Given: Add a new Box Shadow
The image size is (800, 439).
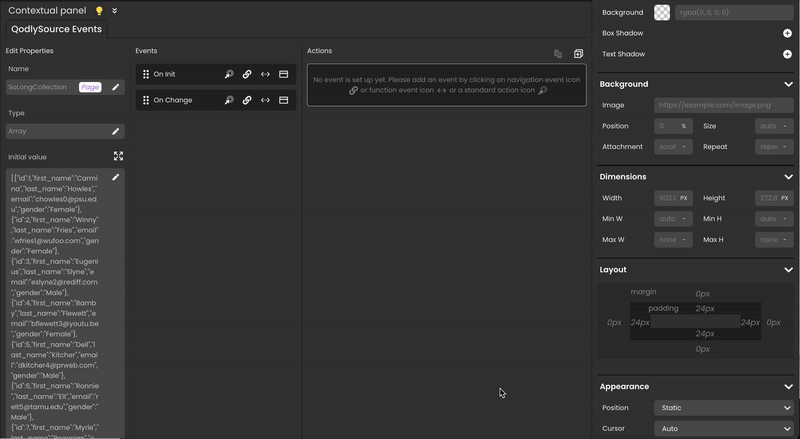Looking at the screenshot, I should point(787,33).
